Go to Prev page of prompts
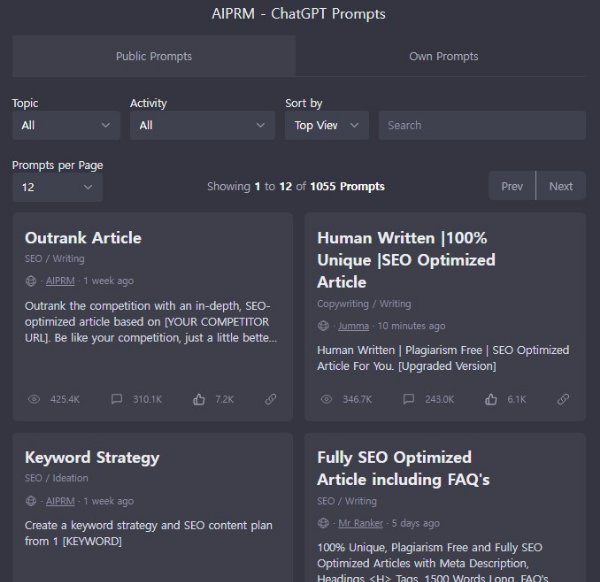 pyautogui.click(x=512, y=186)
